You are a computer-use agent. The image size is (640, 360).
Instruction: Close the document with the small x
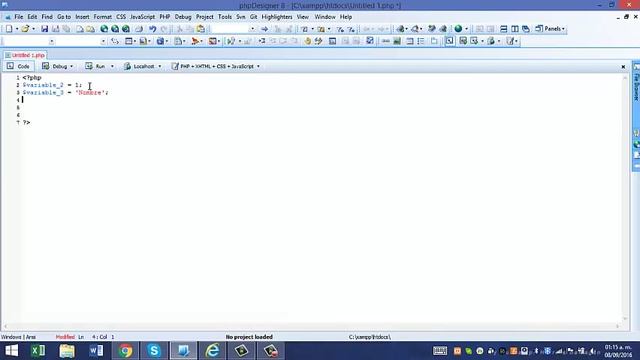(x=623, y=67)
